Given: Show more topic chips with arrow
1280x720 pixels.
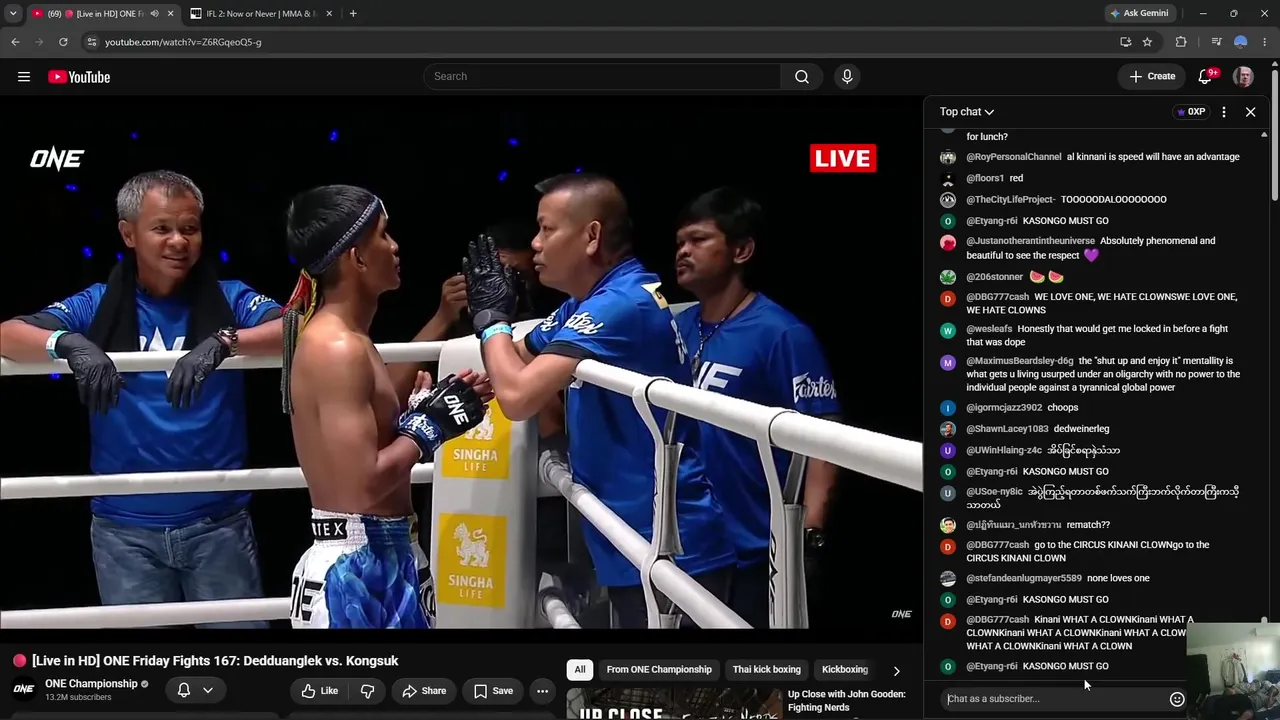Looking at the screenshot, I should coord(896,670).
